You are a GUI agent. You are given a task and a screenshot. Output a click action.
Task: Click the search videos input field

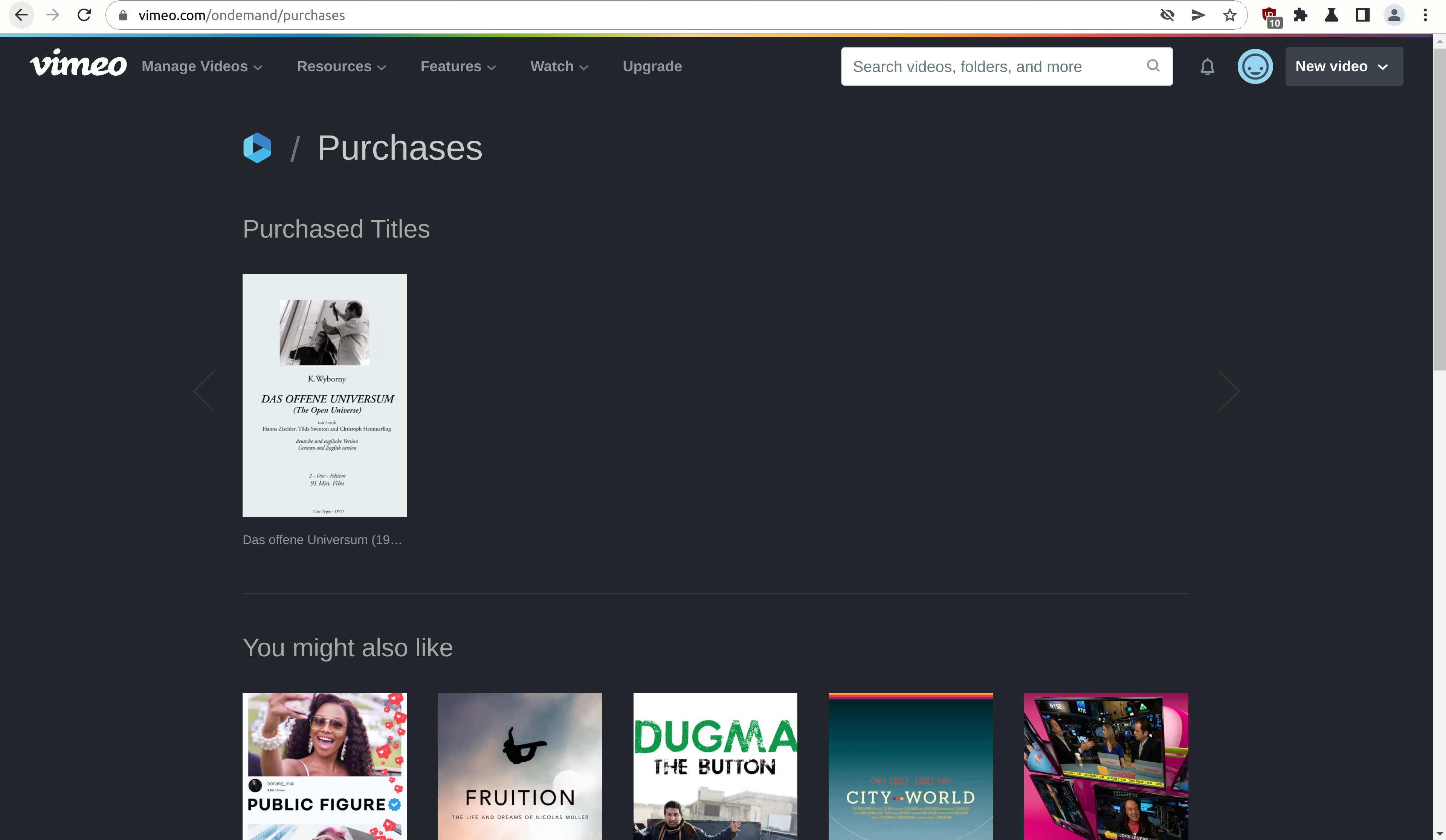tap(1007, 67)
